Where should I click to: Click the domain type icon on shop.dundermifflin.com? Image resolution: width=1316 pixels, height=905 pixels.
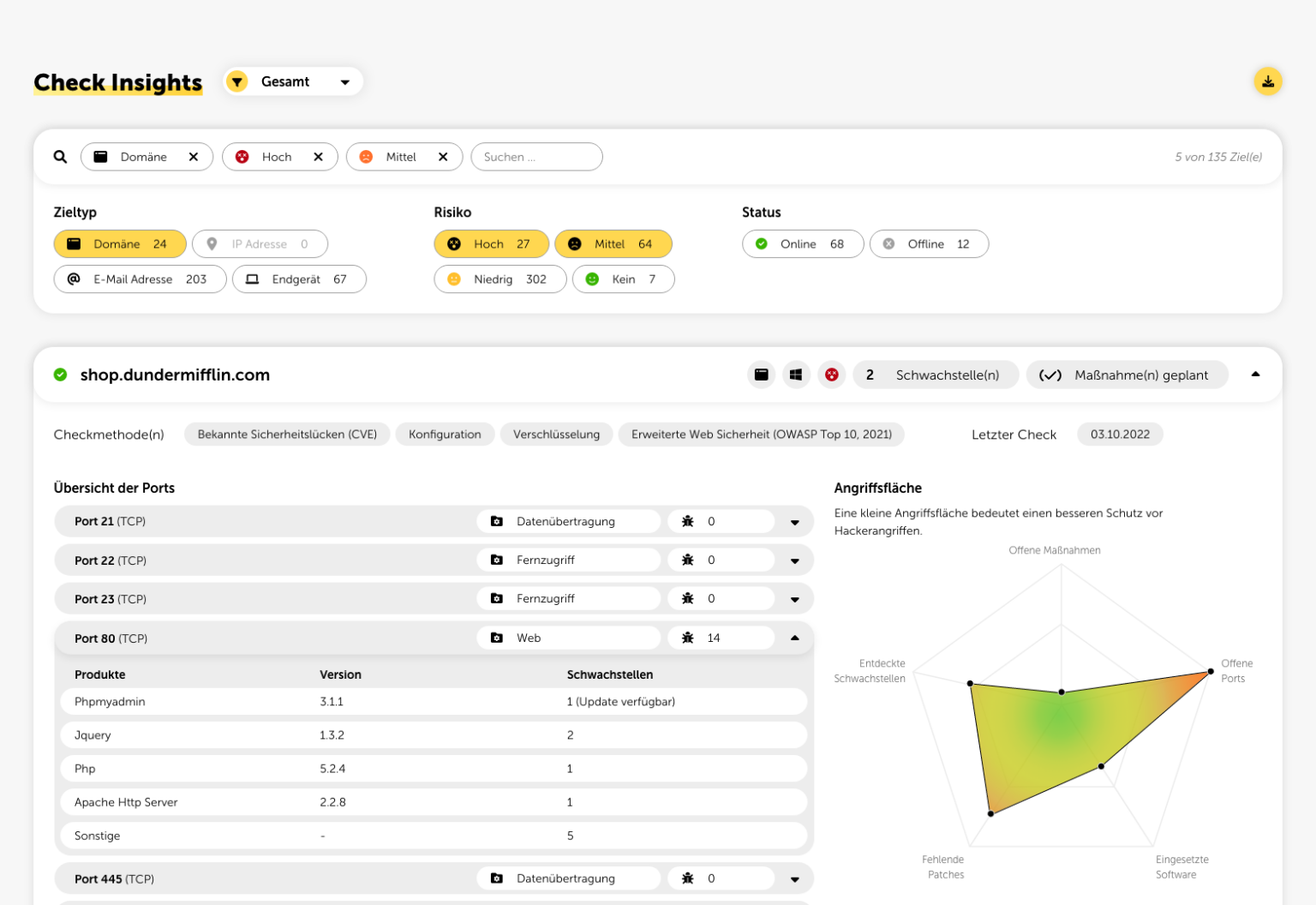(761, 375)
